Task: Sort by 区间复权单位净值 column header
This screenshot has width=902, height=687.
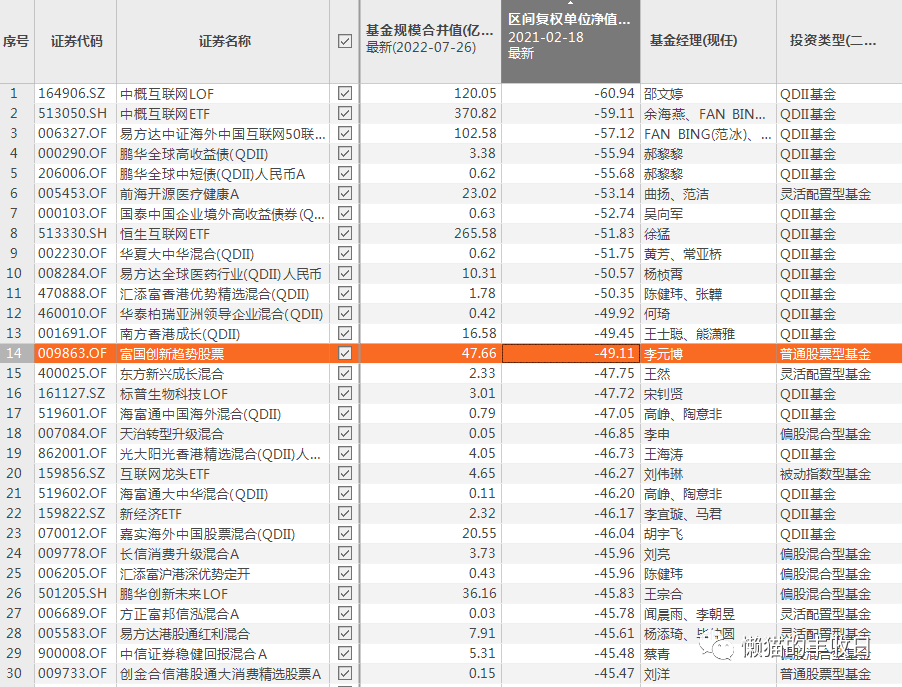Action: pos(570,41)
